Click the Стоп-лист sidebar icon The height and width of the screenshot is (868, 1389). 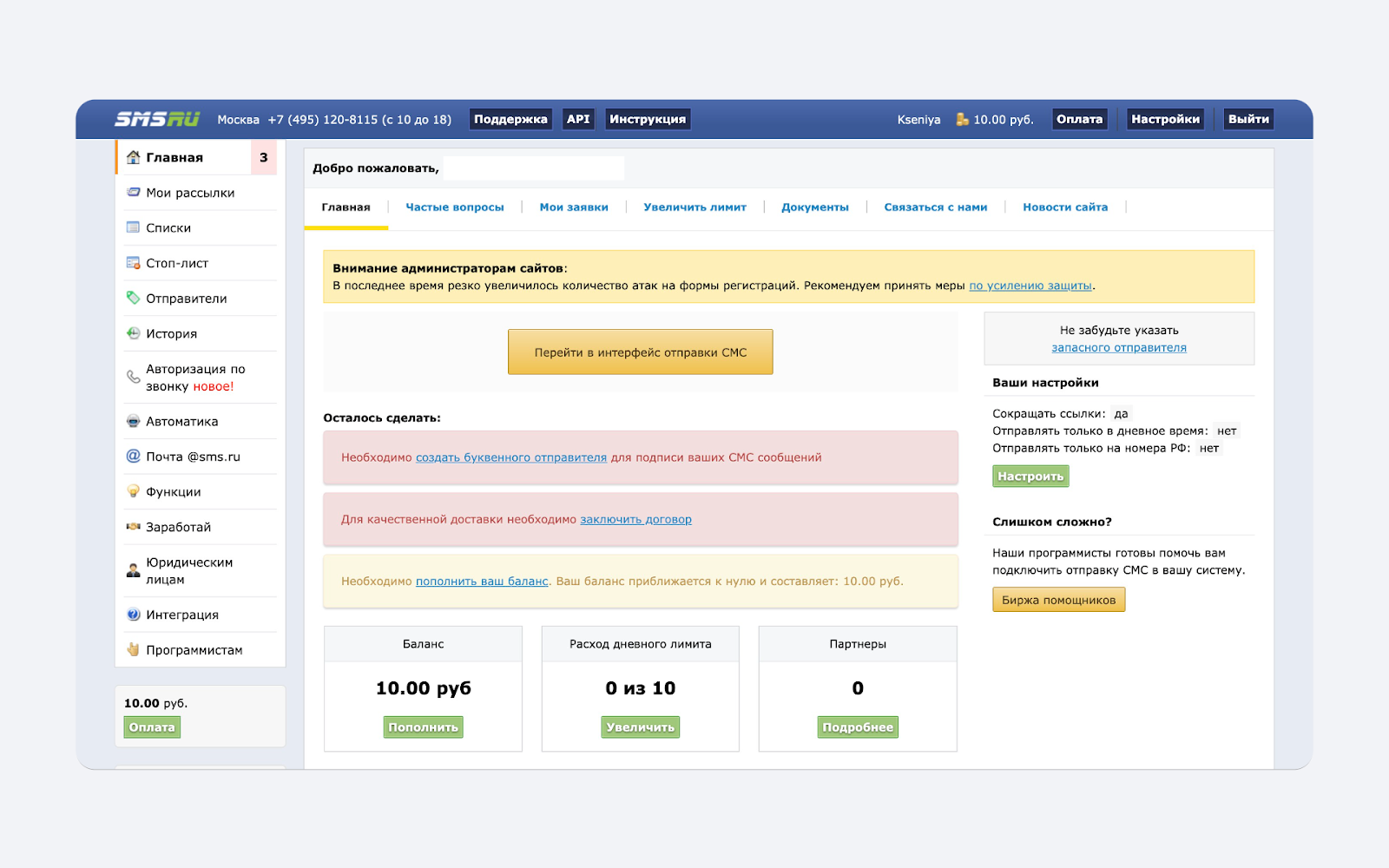(133, 263)
